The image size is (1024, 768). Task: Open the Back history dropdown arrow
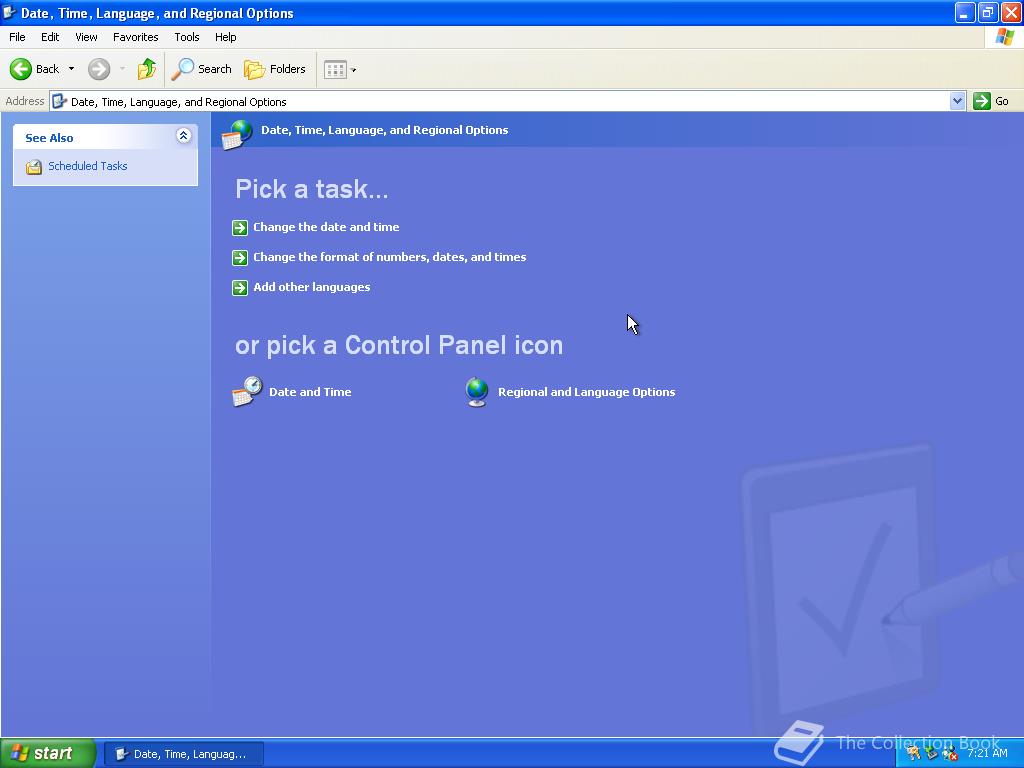click(x=71, y=69)
